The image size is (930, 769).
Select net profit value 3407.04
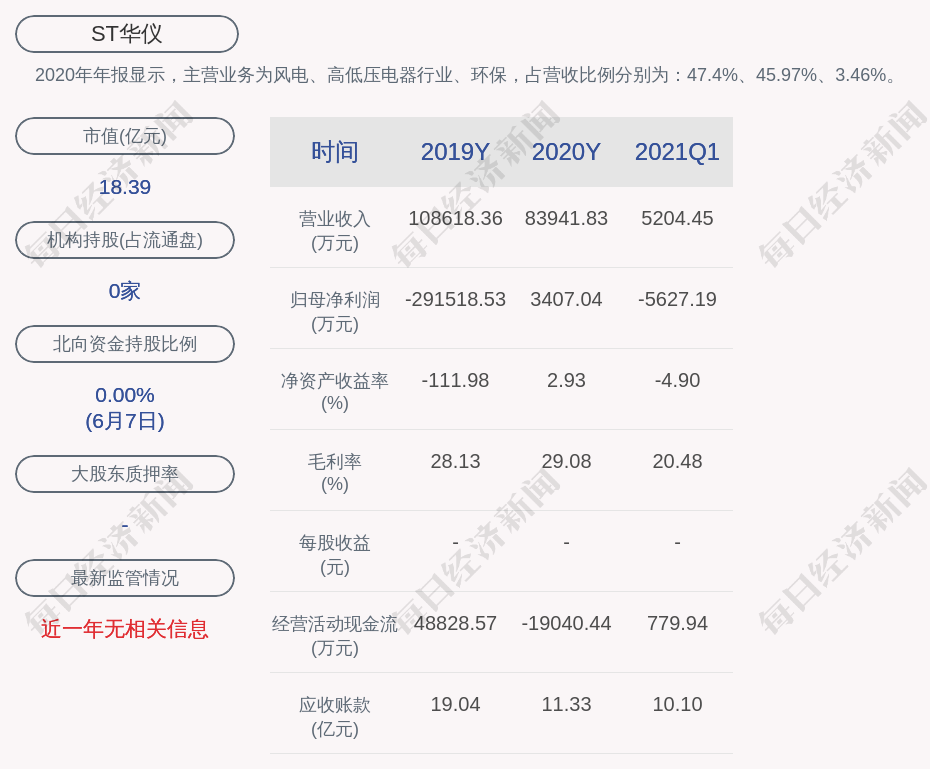pos(566,299)
